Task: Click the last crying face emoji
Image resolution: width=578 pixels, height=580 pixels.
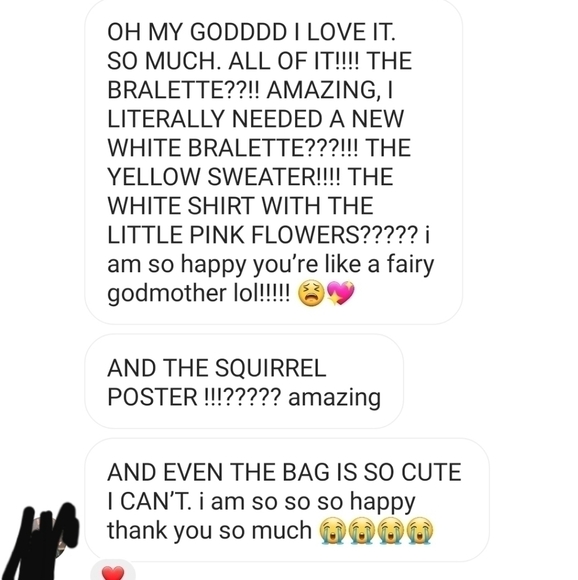Action: tap(420, 530)
